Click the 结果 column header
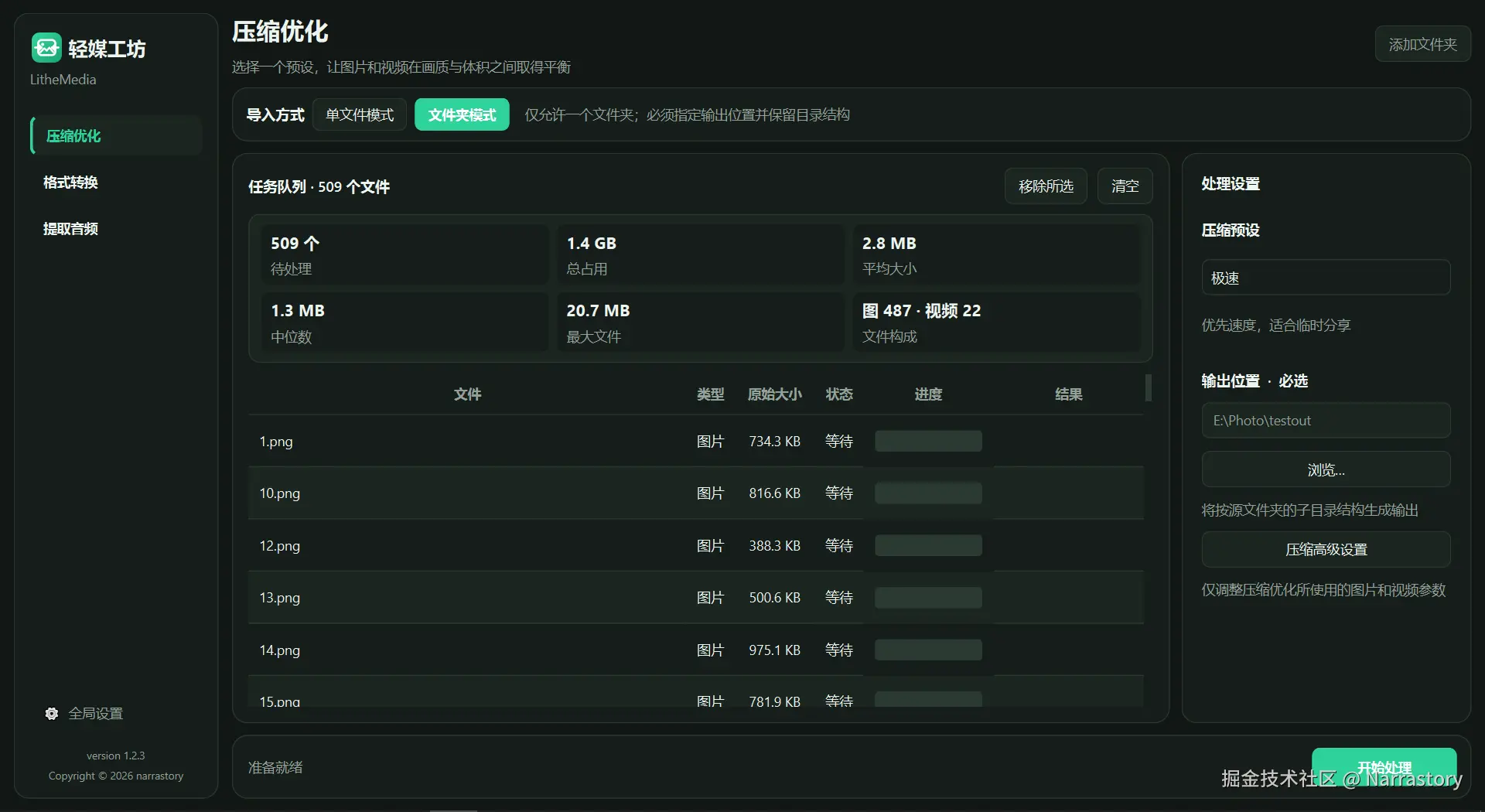This screenshot has width=1485, height=812. coord(1068,394)
